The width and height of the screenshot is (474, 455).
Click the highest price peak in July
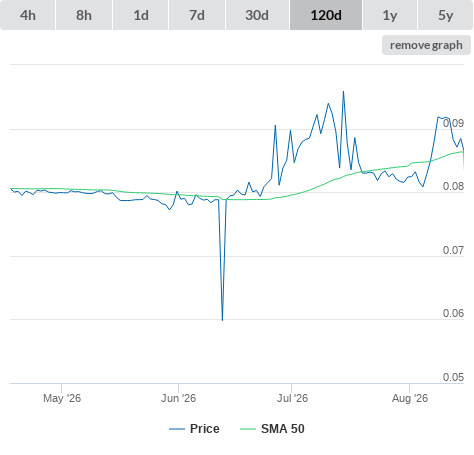tap(343, 91)
